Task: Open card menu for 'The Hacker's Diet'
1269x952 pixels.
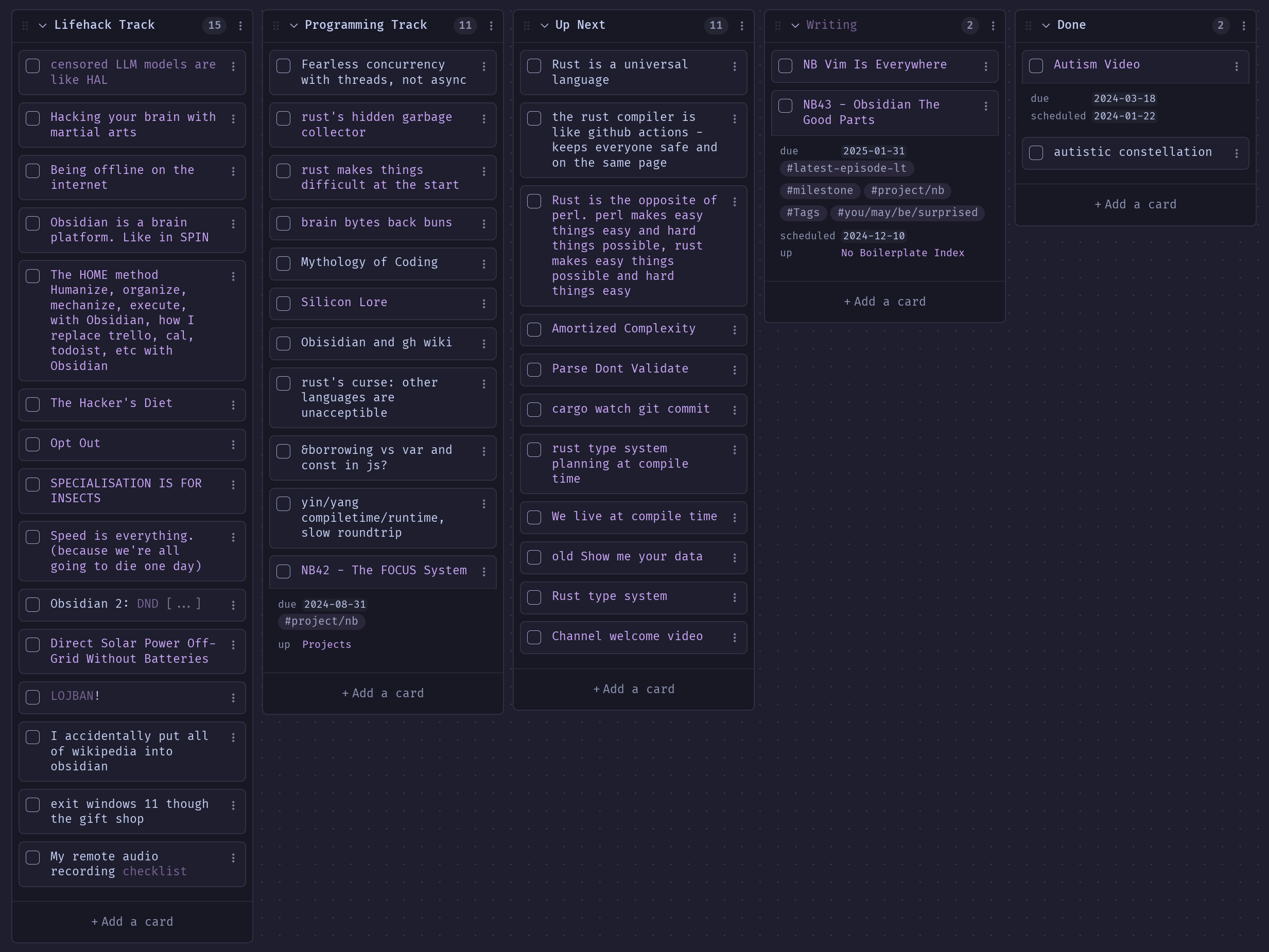Action: [x=234, y=406]
